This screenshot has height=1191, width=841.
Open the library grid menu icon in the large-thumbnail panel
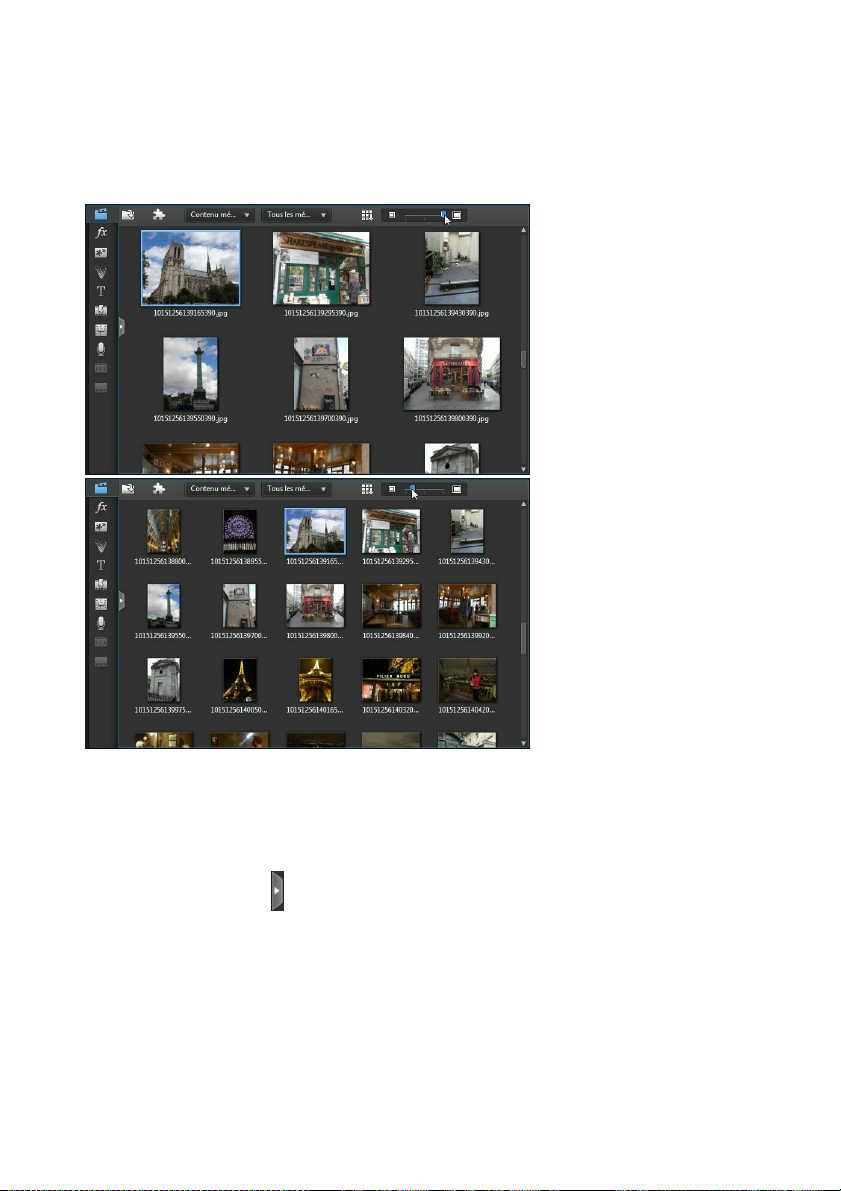pos(367,215)
